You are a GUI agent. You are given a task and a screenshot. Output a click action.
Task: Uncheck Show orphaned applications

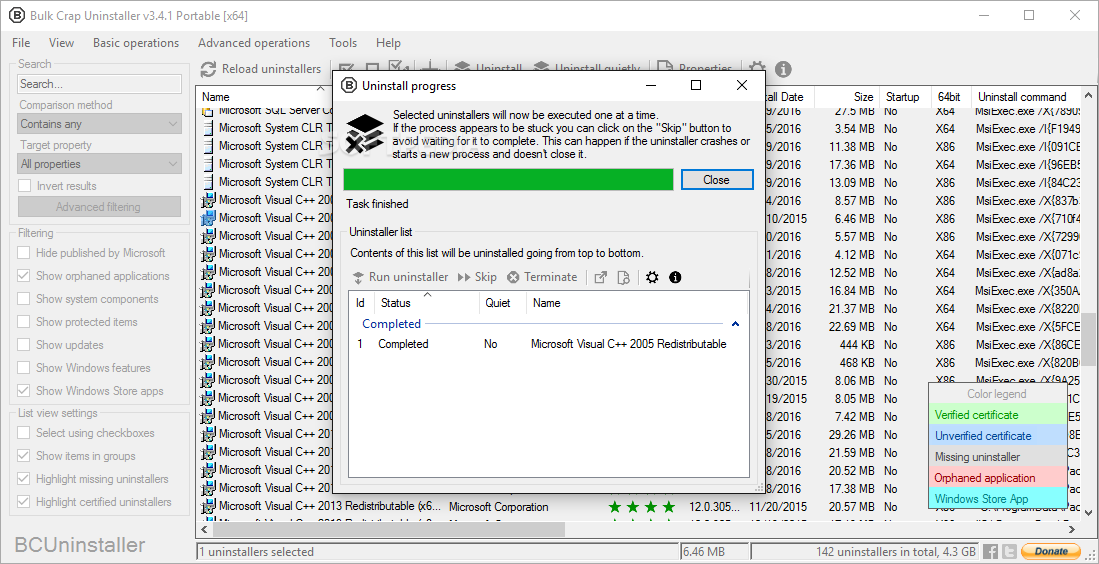(24, 276)
